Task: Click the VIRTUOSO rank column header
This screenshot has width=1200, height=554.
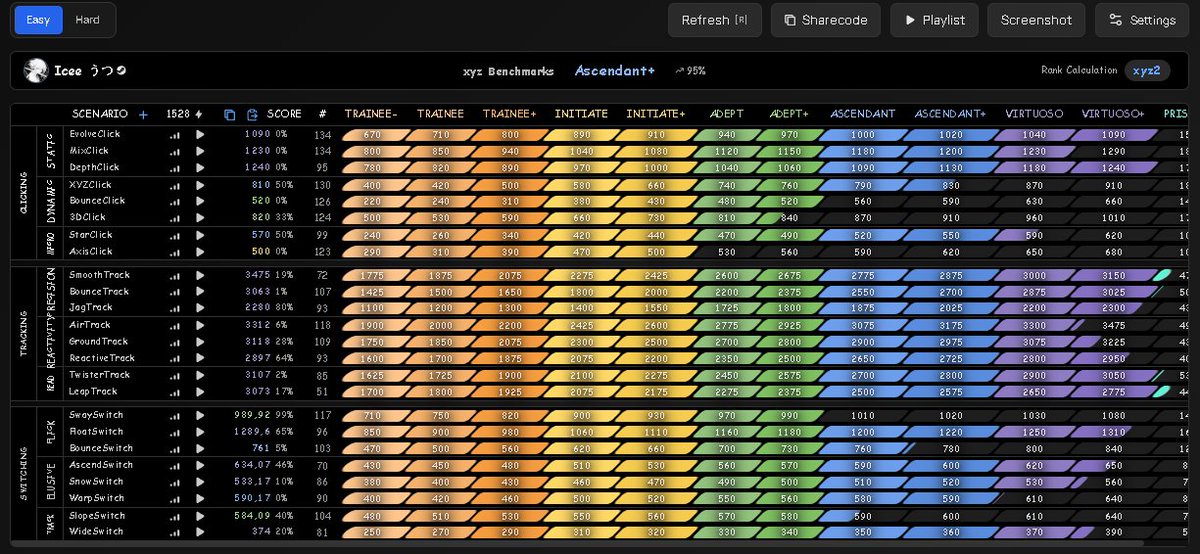Action: coord(1034,114)
